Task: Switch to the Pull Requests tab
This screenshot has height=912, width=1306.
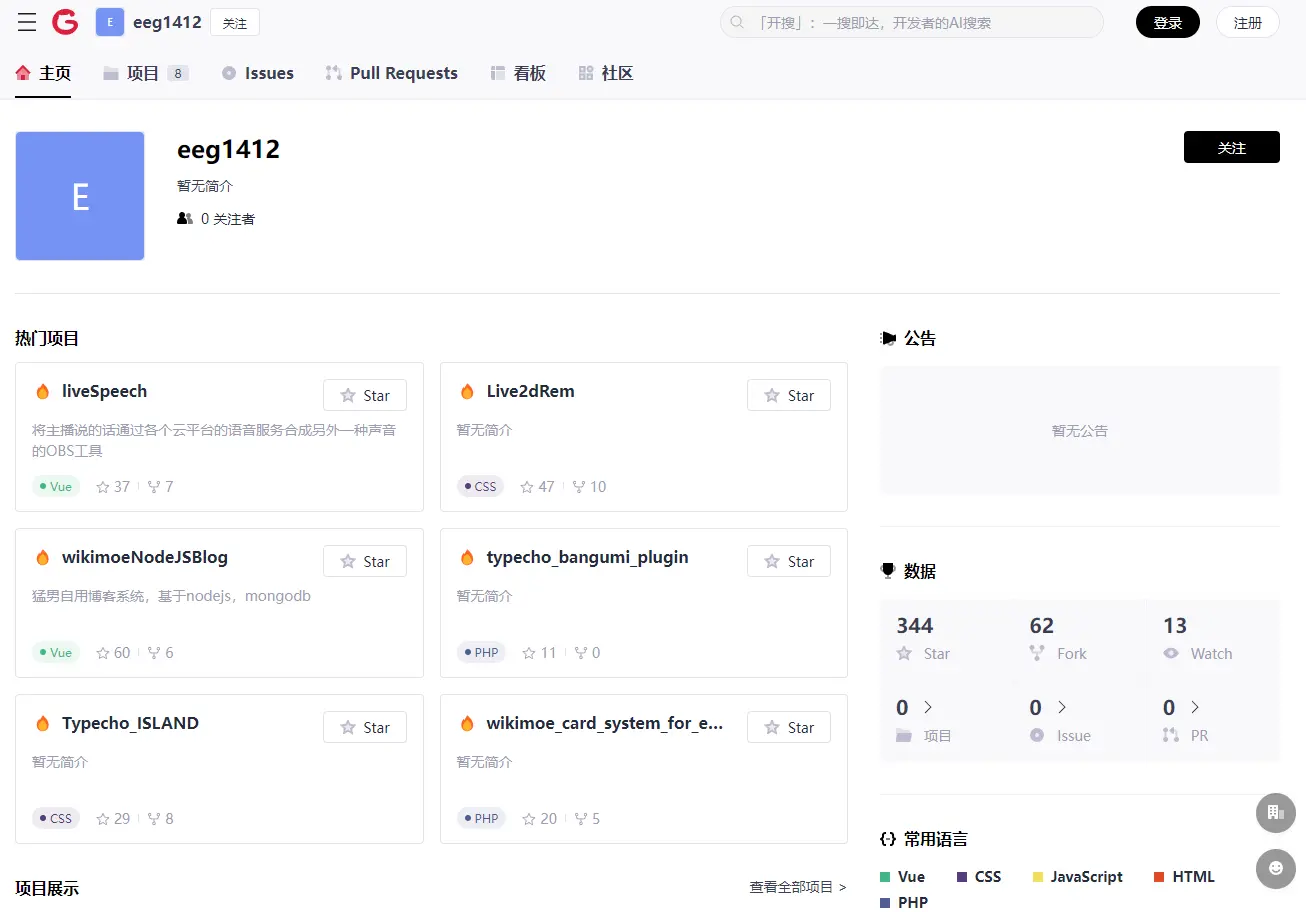Action: [x=391, y=73]
